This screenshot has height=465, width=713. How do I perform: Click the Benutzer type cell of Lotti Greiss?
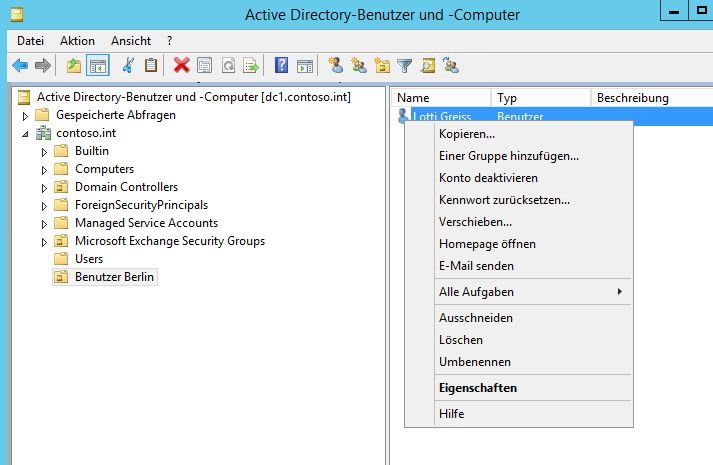point(520,116)
